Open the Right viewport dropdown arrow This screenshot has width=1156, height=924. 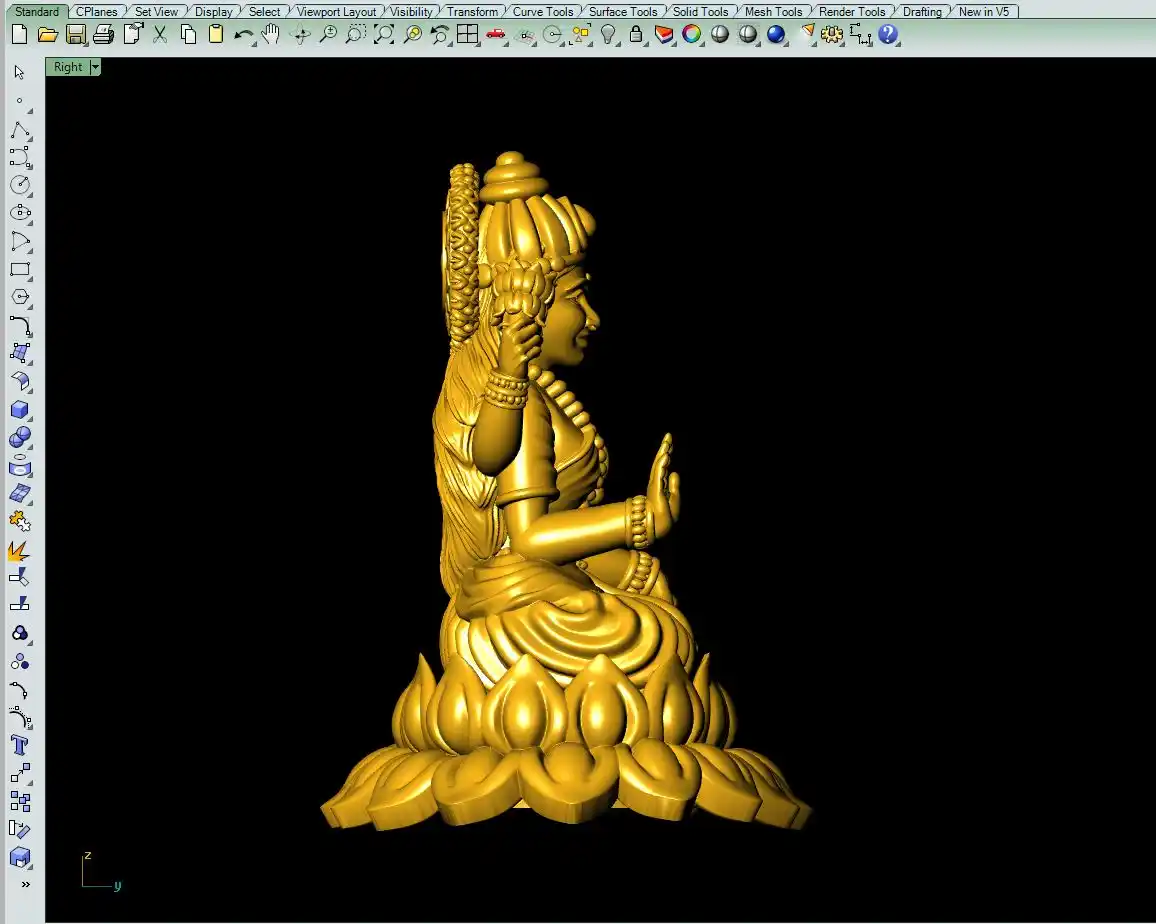tap(95, 67)
